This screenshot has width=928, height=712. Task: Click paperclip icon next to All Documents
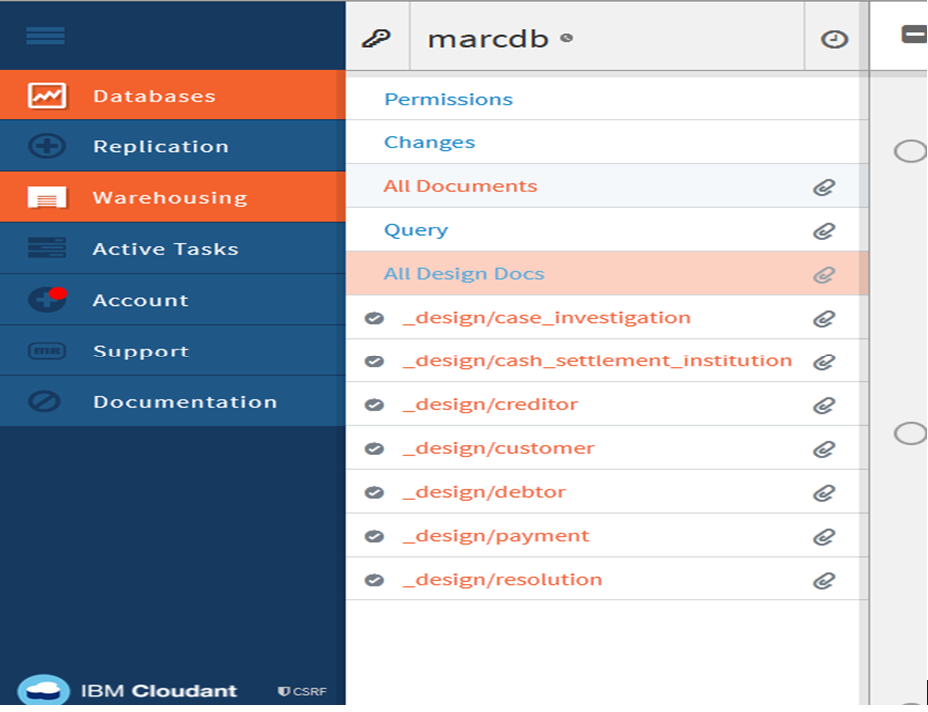[823, 187]
